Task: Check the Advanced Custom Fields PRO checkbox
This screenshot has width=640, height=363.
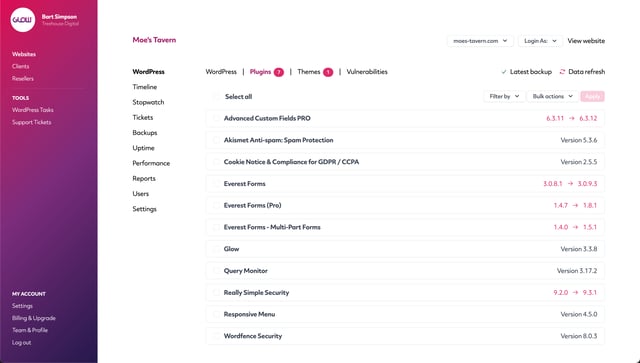Action: 216,118
